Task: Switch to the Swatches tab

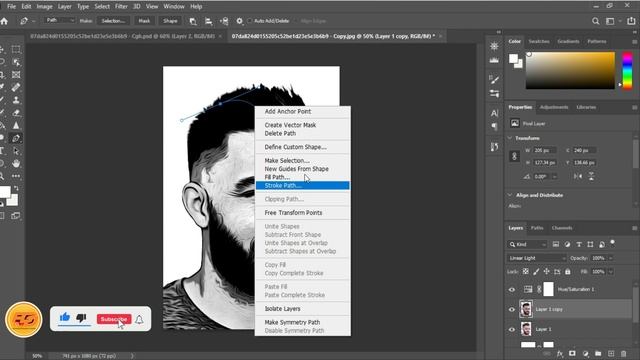Action: [x=539, y=41]
